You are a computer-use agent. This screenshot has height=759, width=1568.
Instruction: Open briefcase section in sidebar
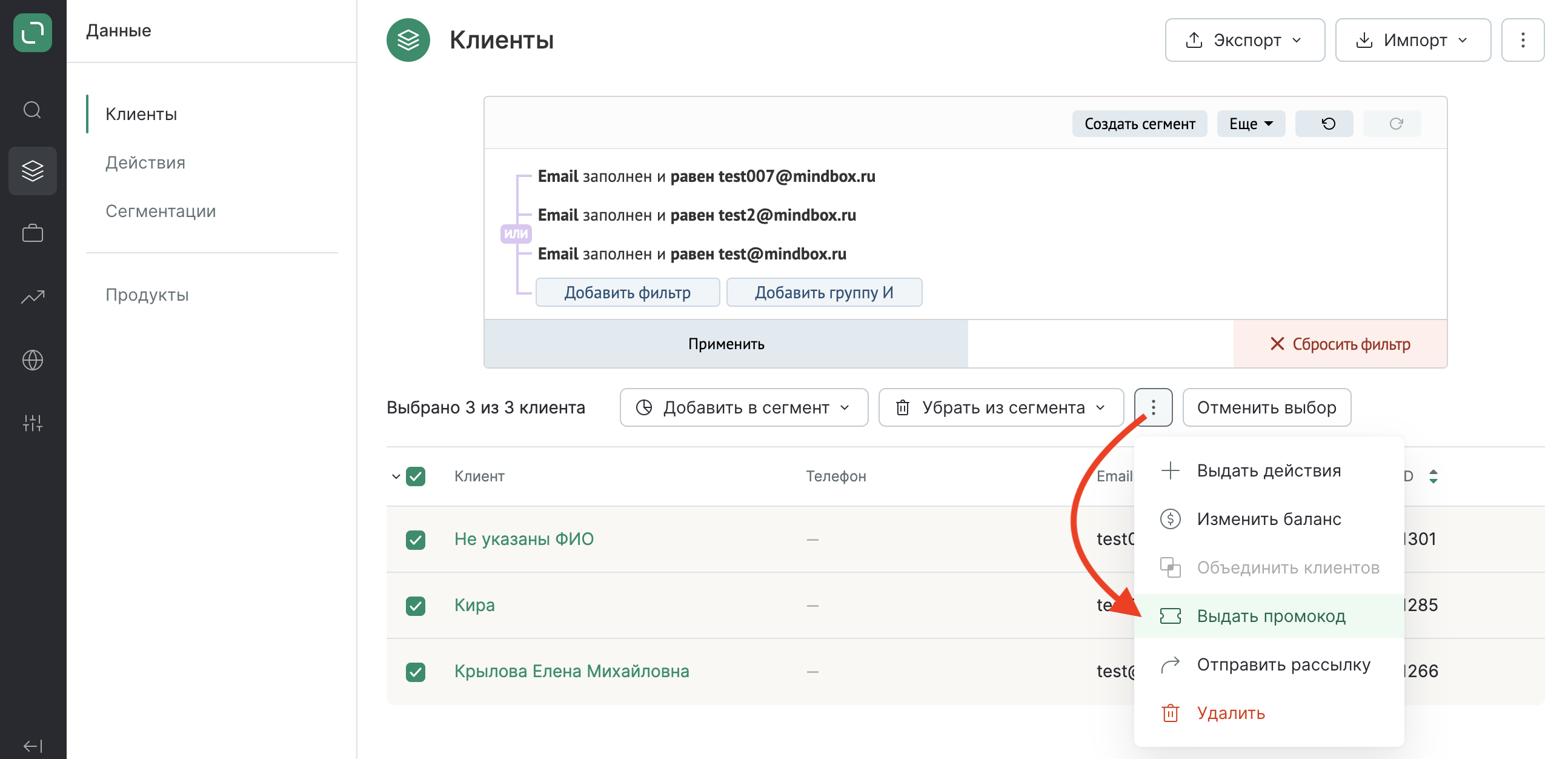[x=32, y=233]
